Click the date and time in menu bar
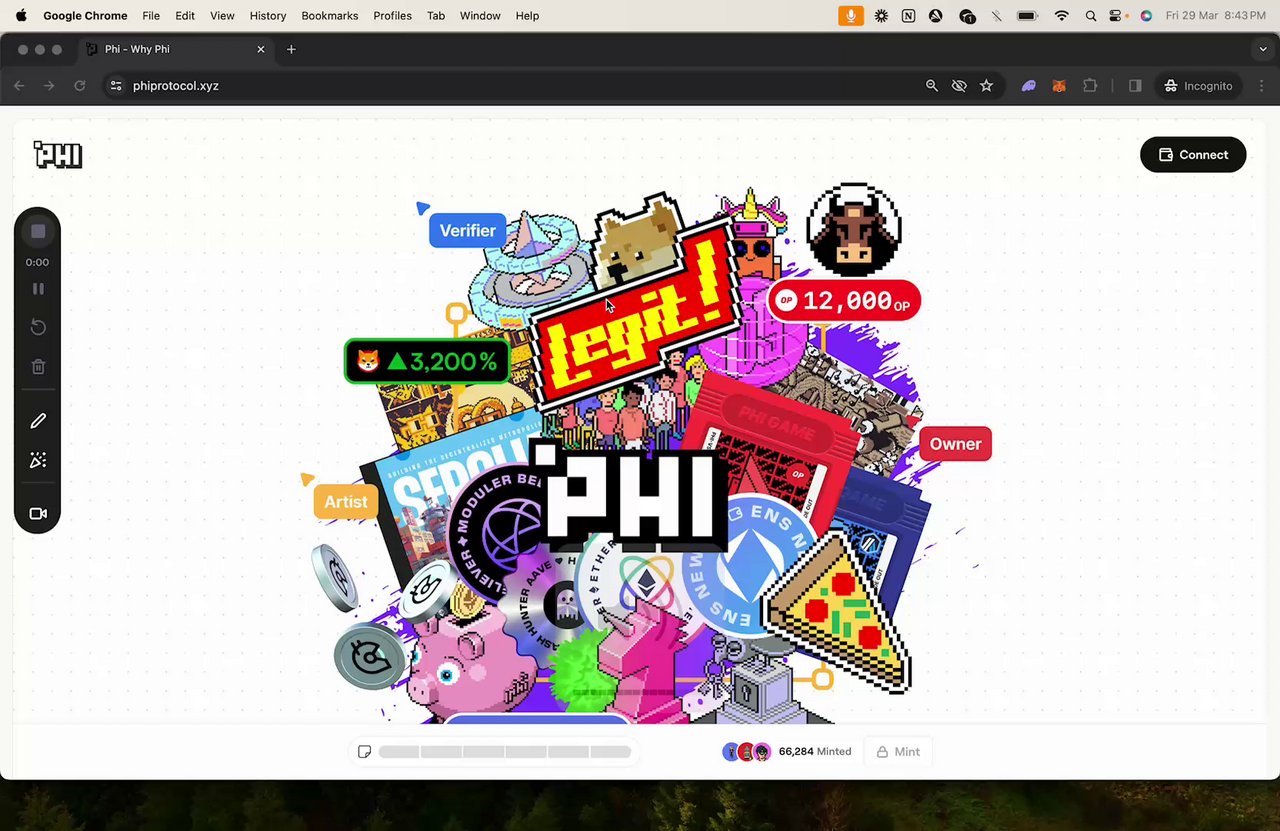1280x831 pixels. [1216, 16]
